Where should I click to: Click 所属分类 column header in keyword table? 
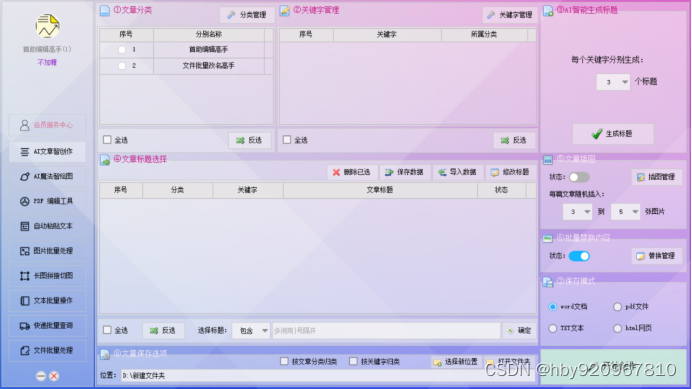click(x=484, y=34)
